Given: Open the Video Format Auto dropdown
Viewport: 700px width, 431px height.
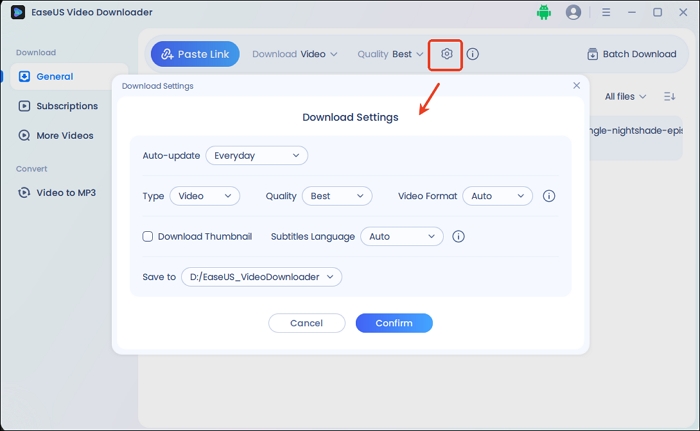Looking at the screenshot, I should 497,196.
